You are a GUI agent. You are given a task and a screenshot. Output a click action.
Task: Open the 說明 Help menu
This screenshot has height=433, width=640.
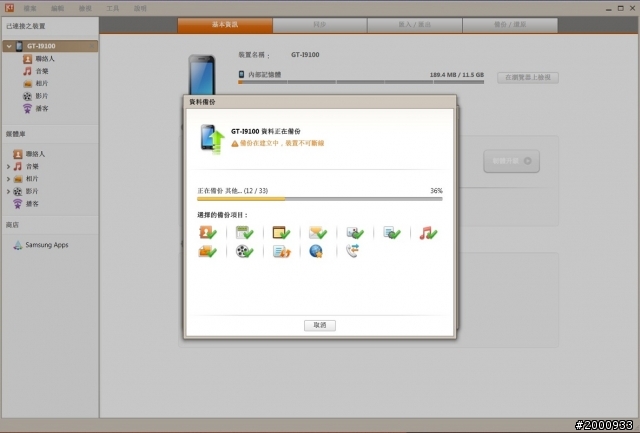140,8
